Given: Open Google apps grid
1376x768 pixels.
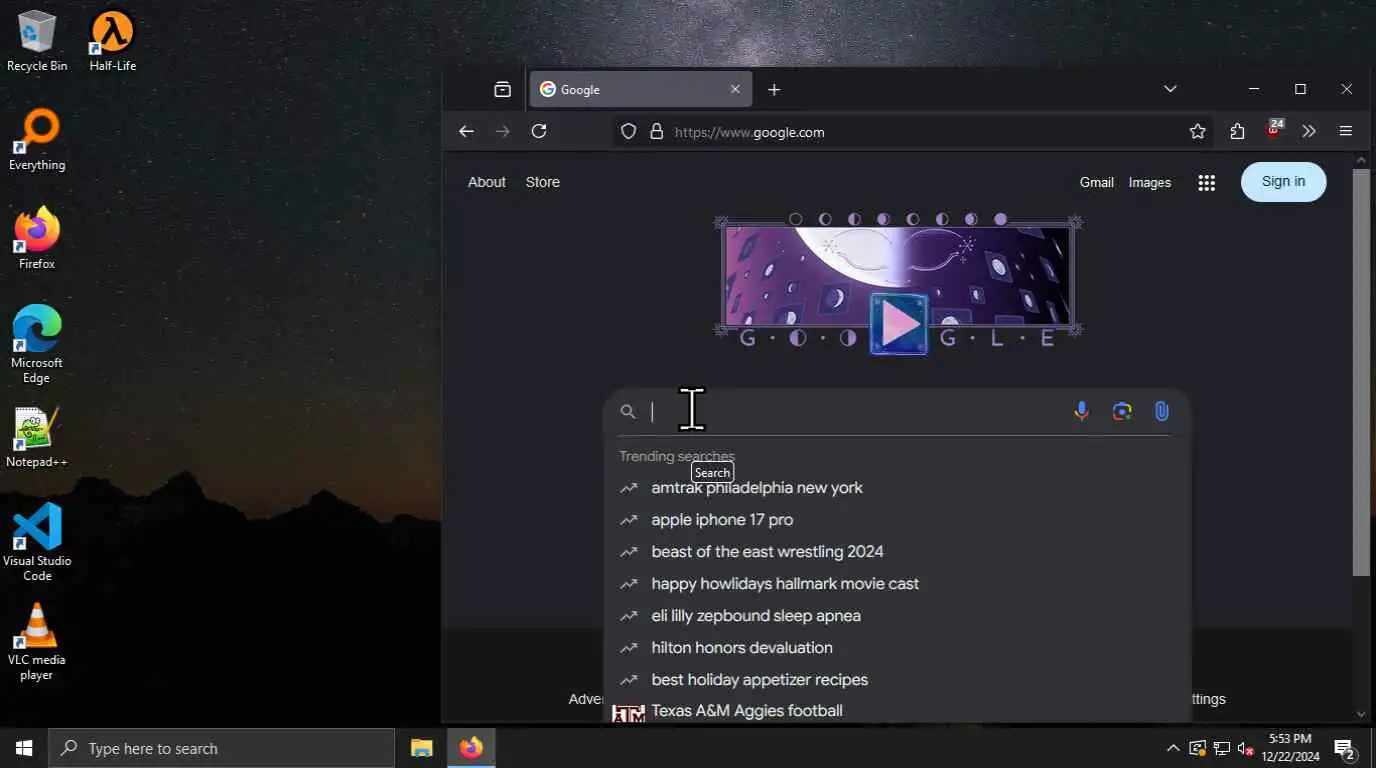Looking at the screenshot, I should 1207,183.
